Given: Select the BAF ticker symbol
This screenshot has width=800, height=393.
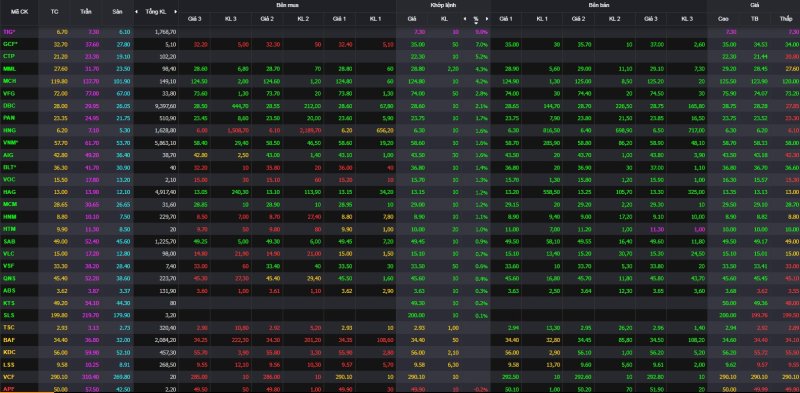Looking at the screenshot, I should pos(8,339).
